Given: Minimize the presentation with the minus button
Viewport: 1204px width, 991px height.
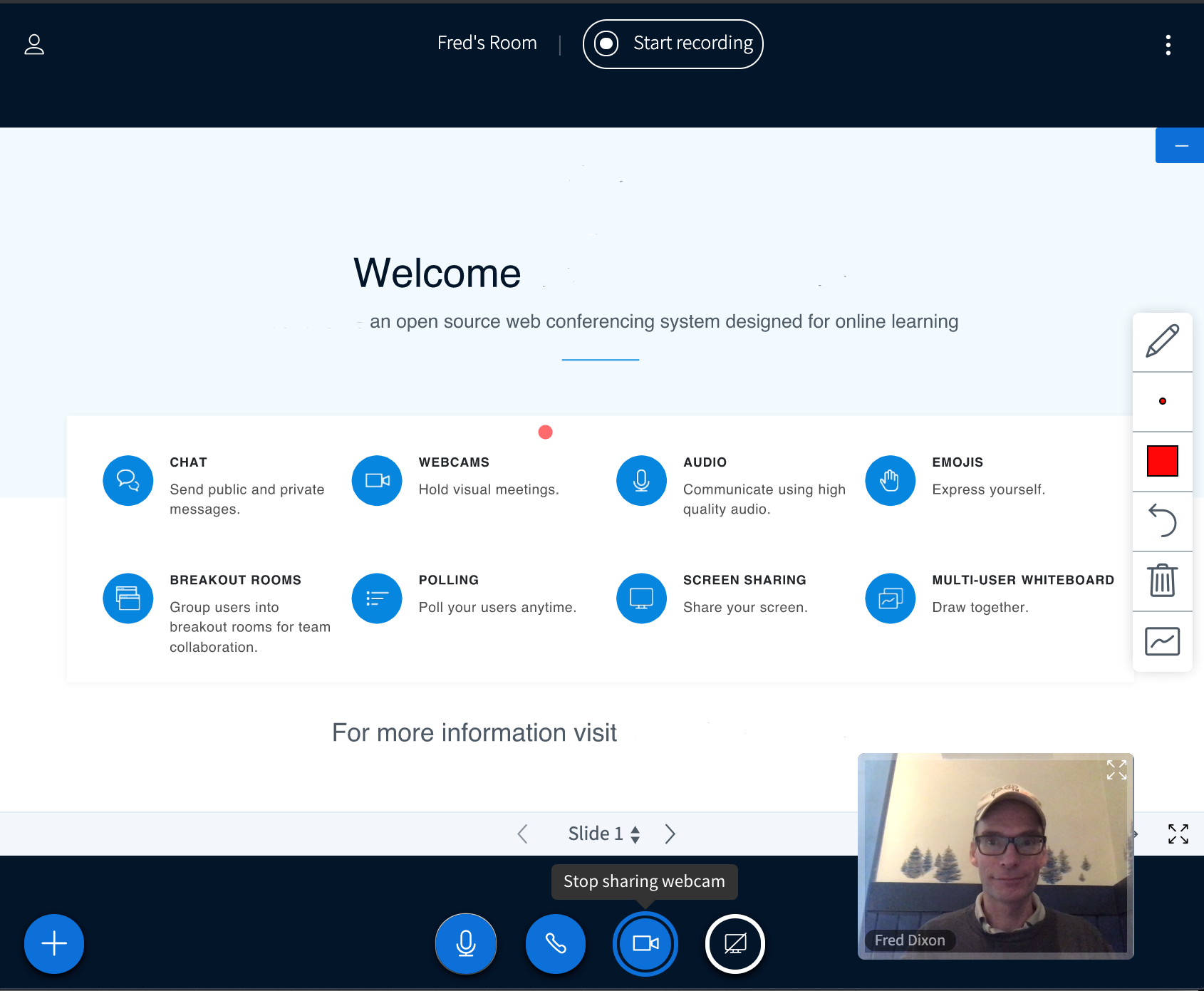Looking at the screenshot, I should [x=1180, y=146].
